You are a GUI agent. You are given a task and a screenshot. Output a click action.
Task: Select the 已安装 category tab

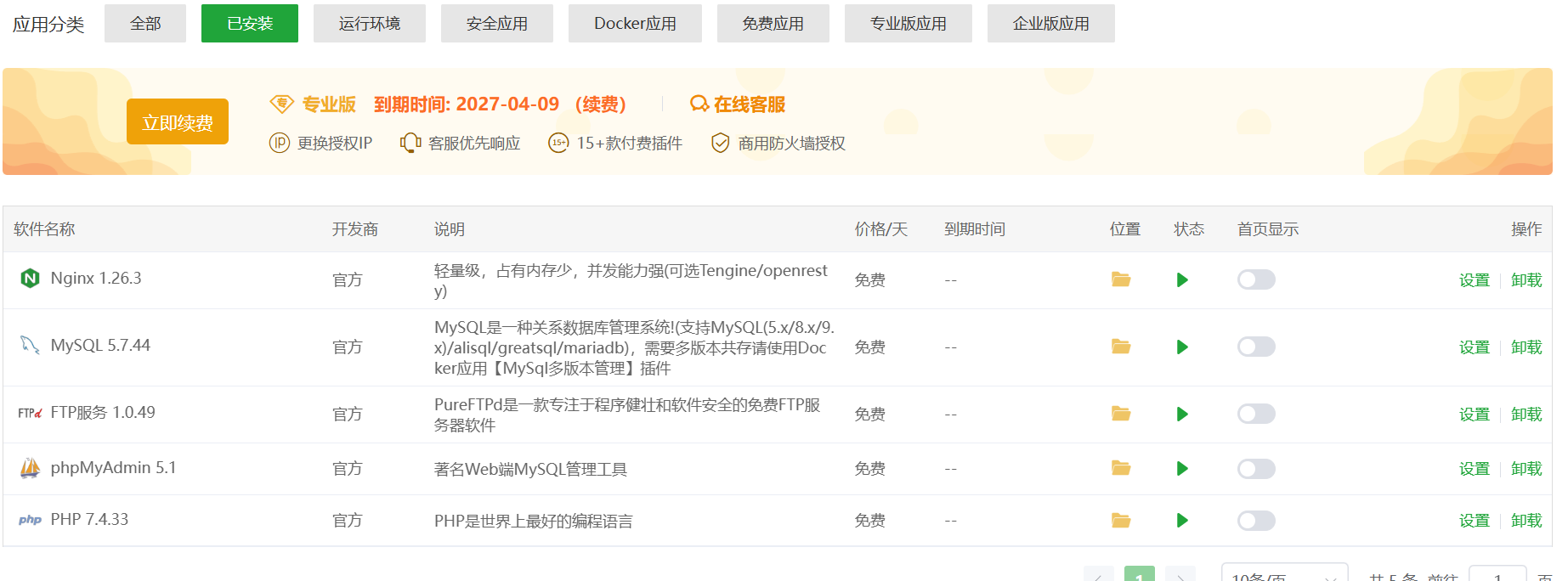[250, 23]
